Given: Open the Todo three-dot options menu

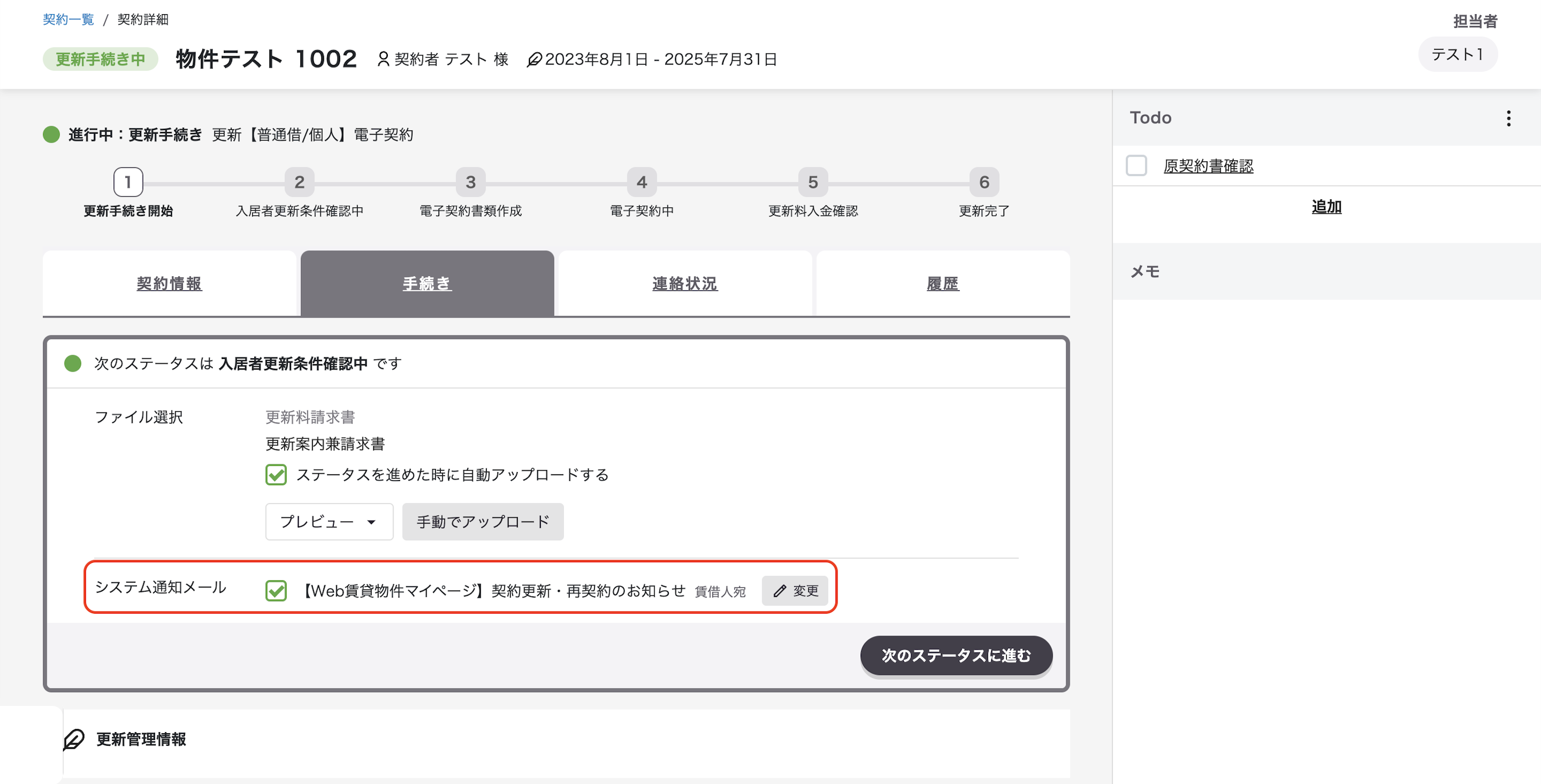Looking at the screenshot, I should (1508, 118).
